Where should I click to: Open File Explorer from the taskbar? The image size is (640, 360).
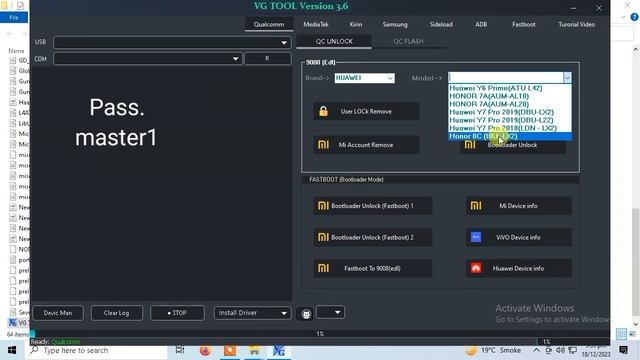(x=254, y=351)
